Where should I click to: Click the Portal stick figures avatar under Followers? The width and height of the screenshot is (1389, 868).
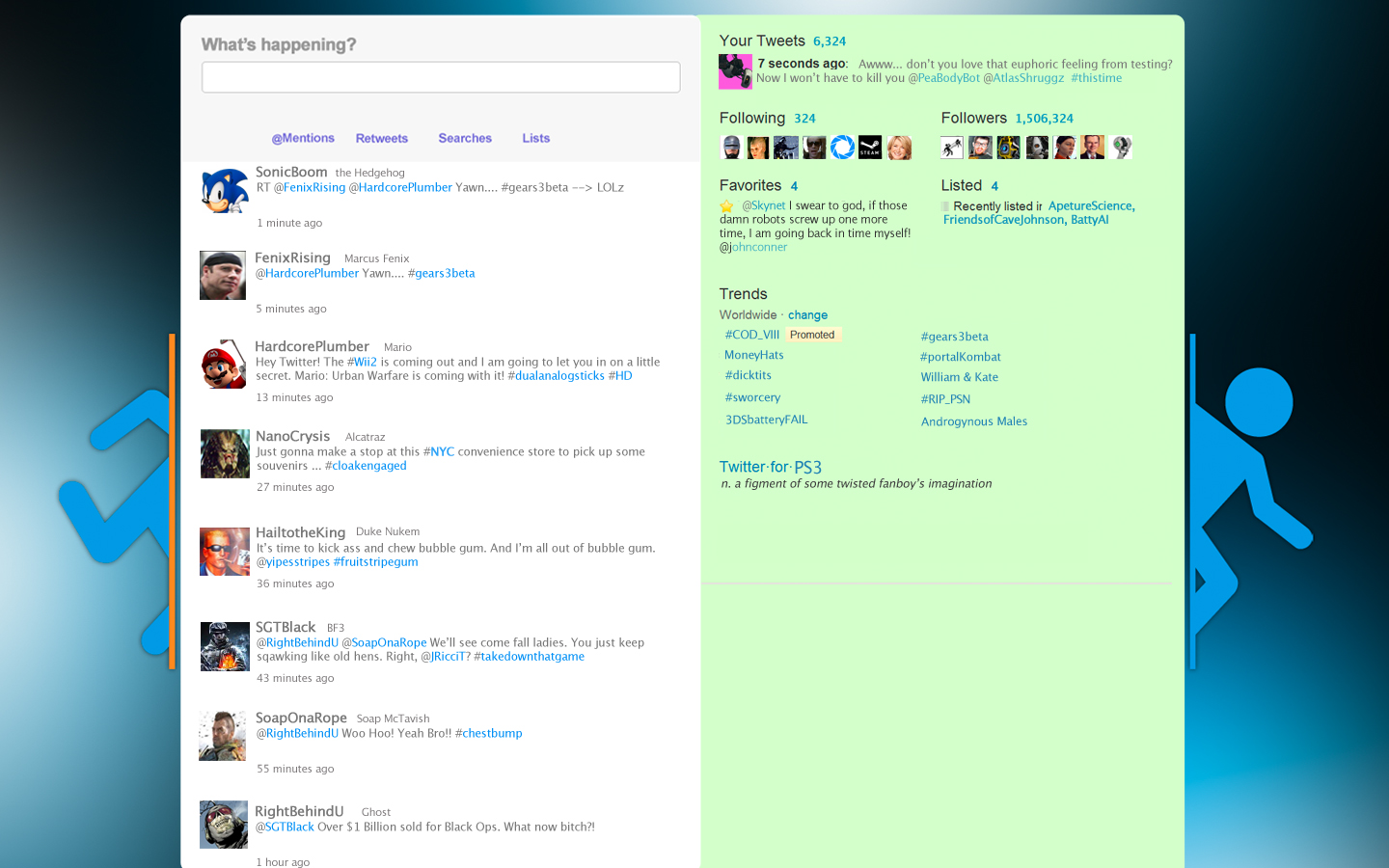click(x=952, y=148)
